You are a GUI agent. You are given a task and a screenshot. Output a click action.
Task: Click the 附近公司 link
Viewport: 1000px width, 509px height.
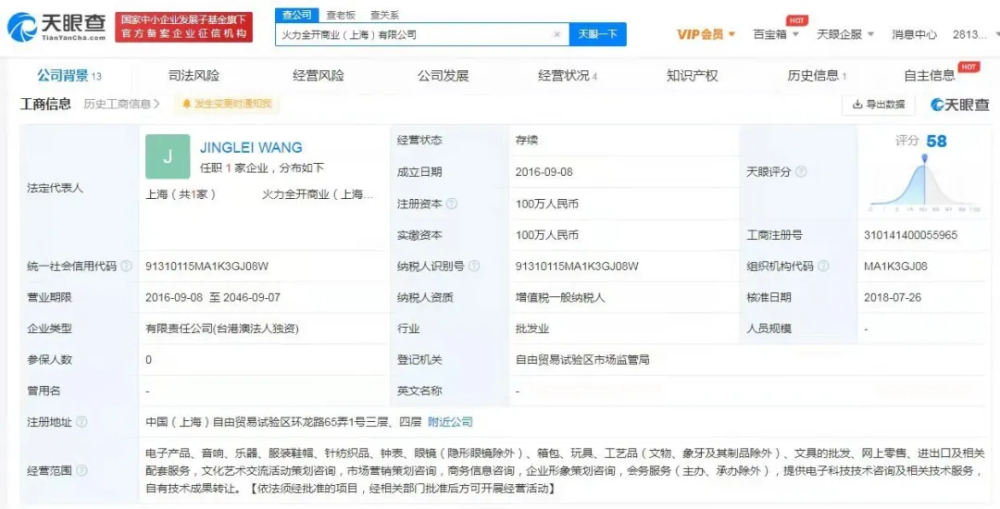point(450,422)
